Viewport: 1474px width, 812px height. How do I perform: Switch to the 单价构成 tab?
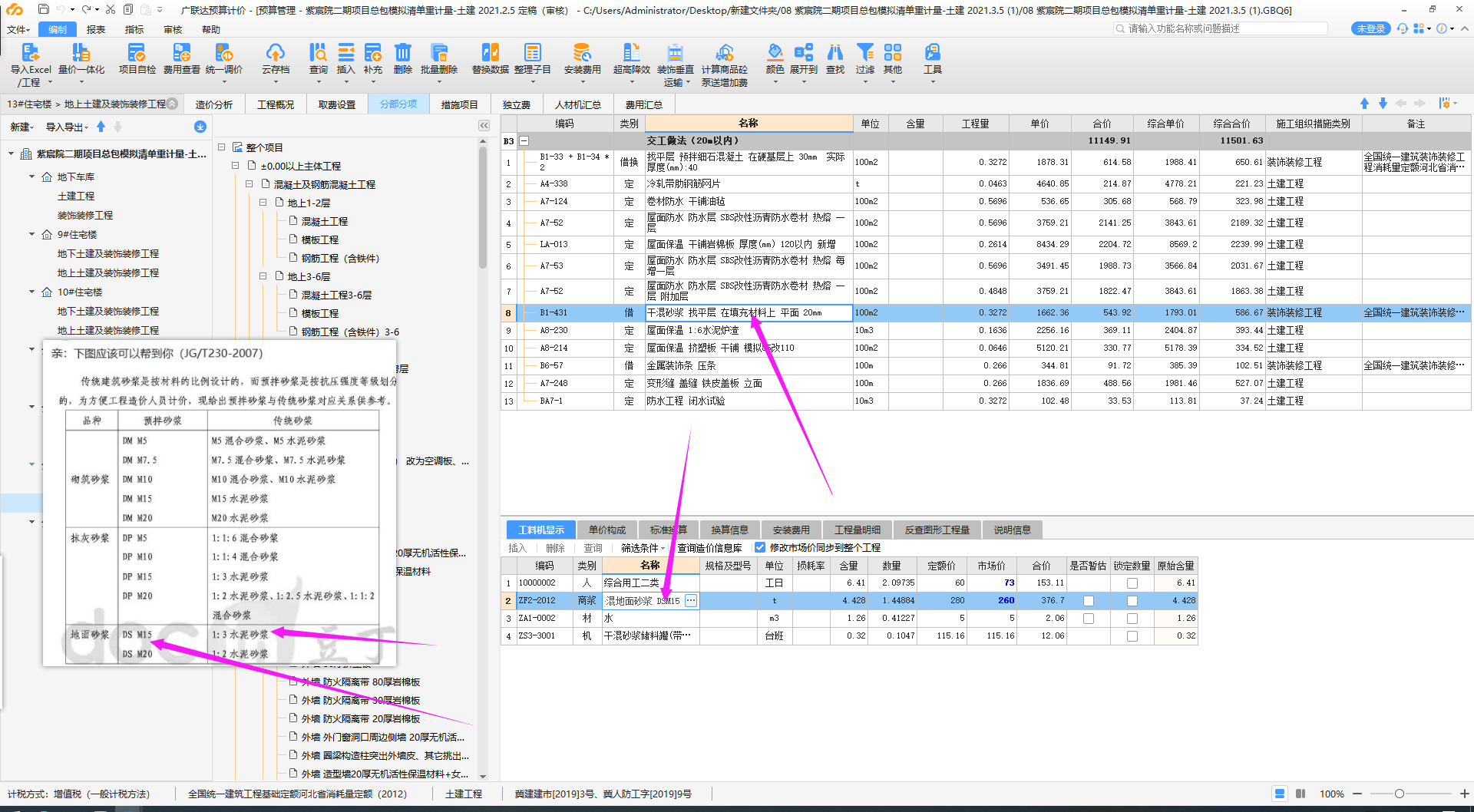(606, 530)
